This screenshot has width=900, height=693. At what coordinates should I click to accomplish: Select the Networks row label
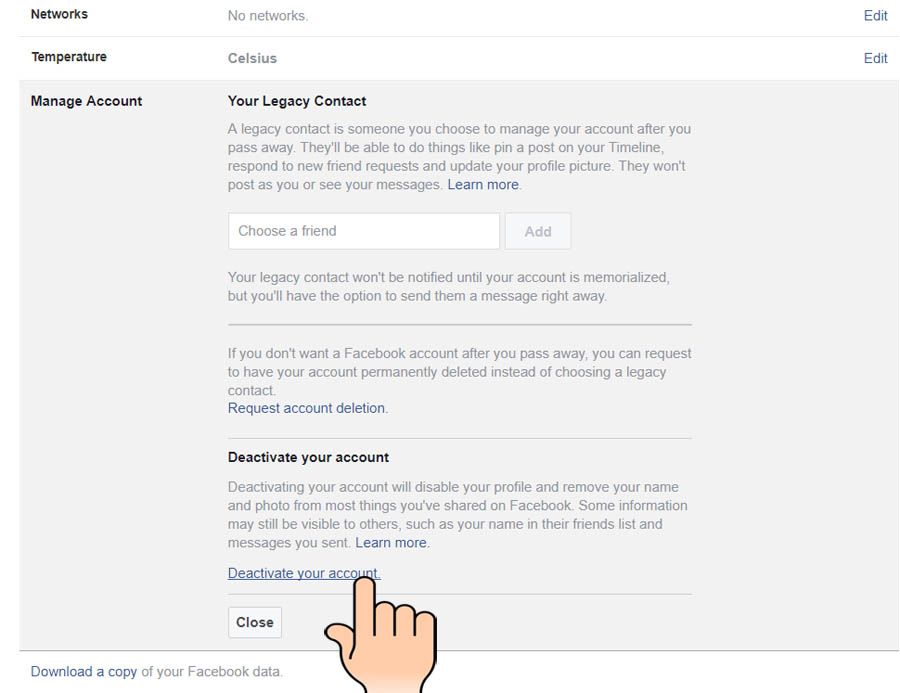[x=59, y=14]
